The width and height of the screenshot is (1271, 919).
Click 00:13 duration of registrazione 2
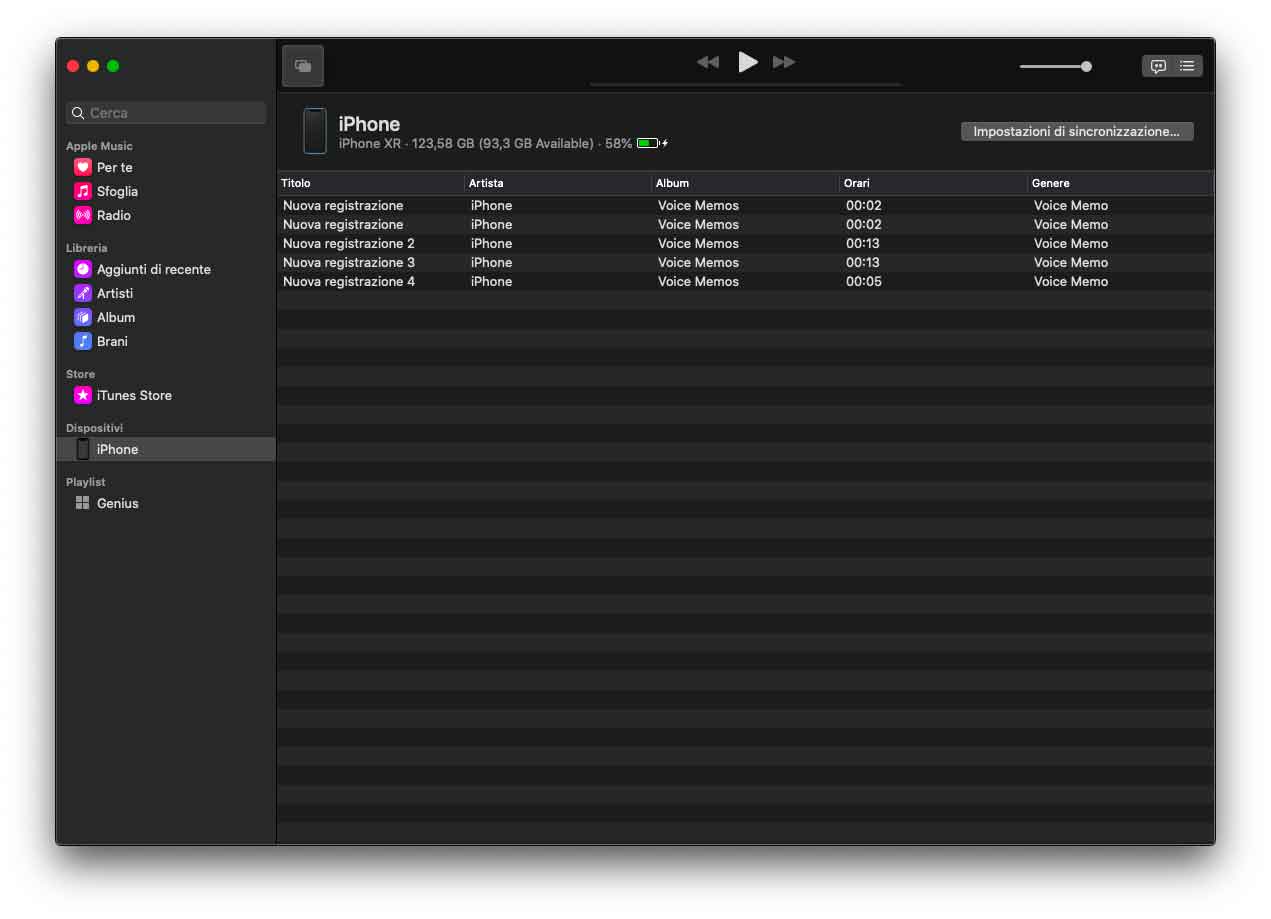coord(863,243)
